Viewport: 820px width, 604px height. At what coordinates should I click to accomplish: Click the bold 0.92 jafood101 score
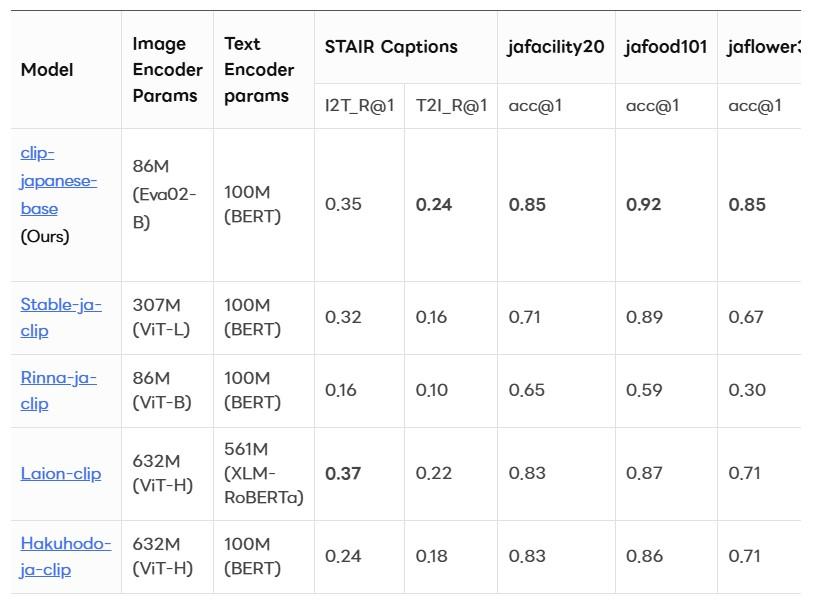click(643, 205)
